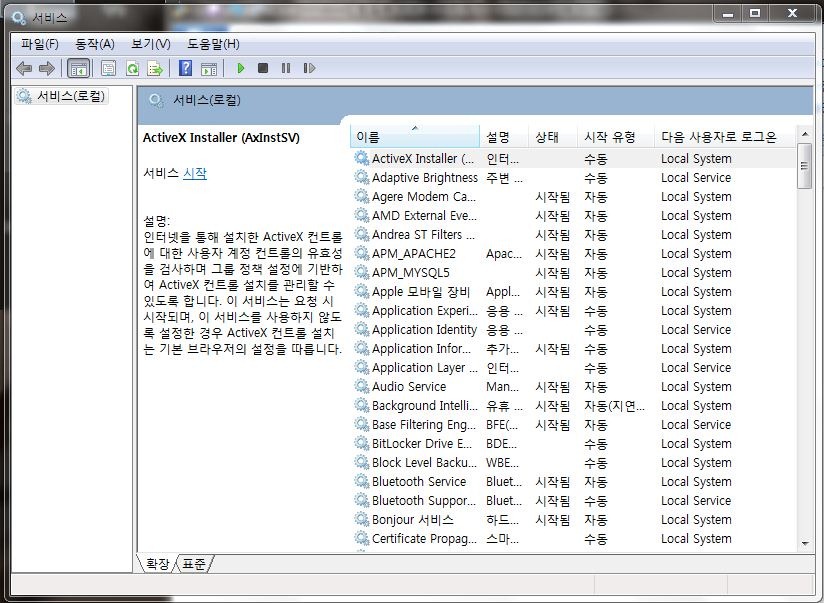Open the Help question mark icon
The height and width of the screenshot is (603, 824).
coord(186,68)
